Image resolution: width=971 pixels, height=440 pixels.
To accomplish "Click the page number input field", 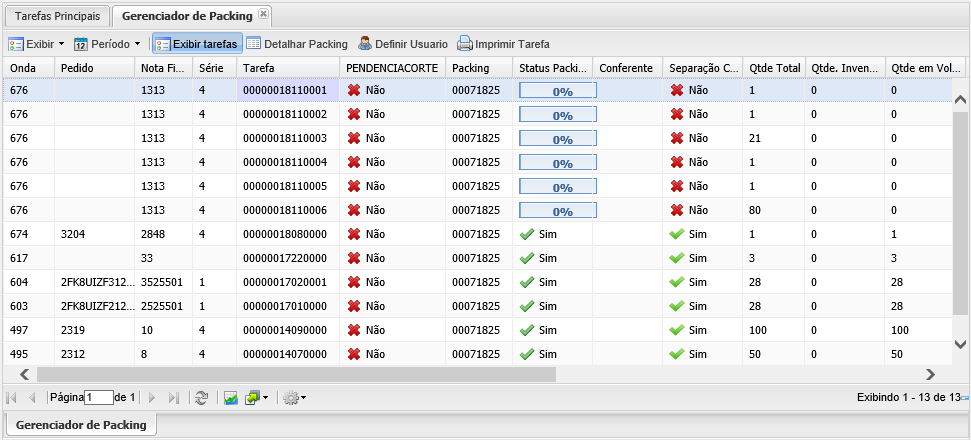I will 98,398.
